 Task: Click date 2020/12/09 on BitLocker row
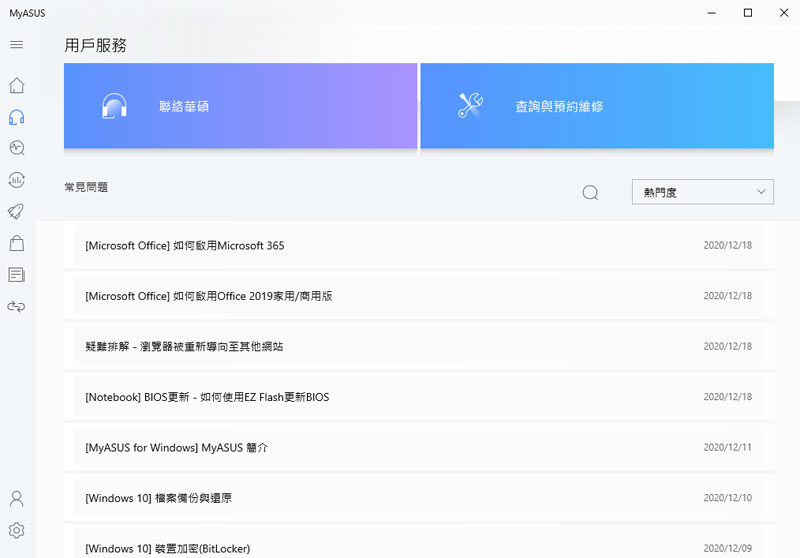[728, 548]
